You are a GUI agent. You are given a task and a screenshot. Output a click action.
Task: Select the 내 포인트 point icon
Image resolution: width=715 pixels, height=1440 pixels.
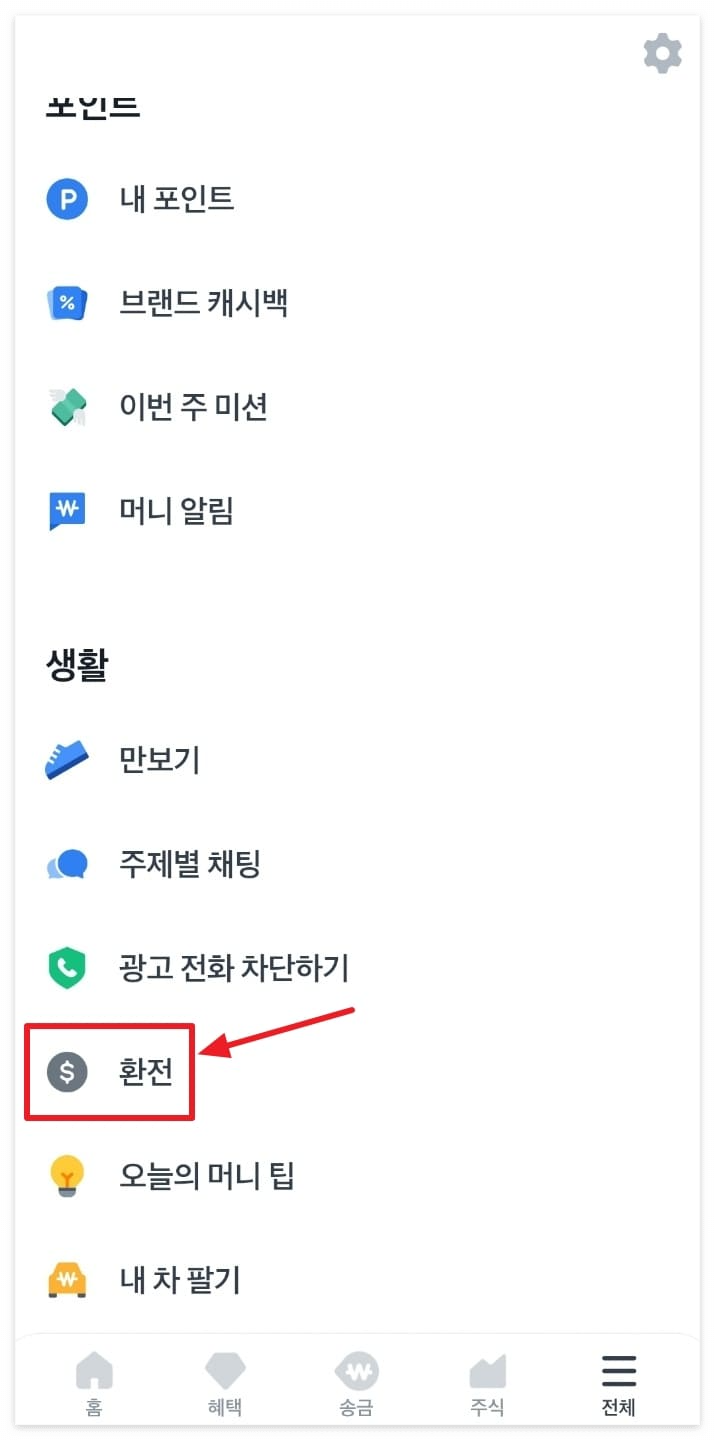(x=66, y=199)
